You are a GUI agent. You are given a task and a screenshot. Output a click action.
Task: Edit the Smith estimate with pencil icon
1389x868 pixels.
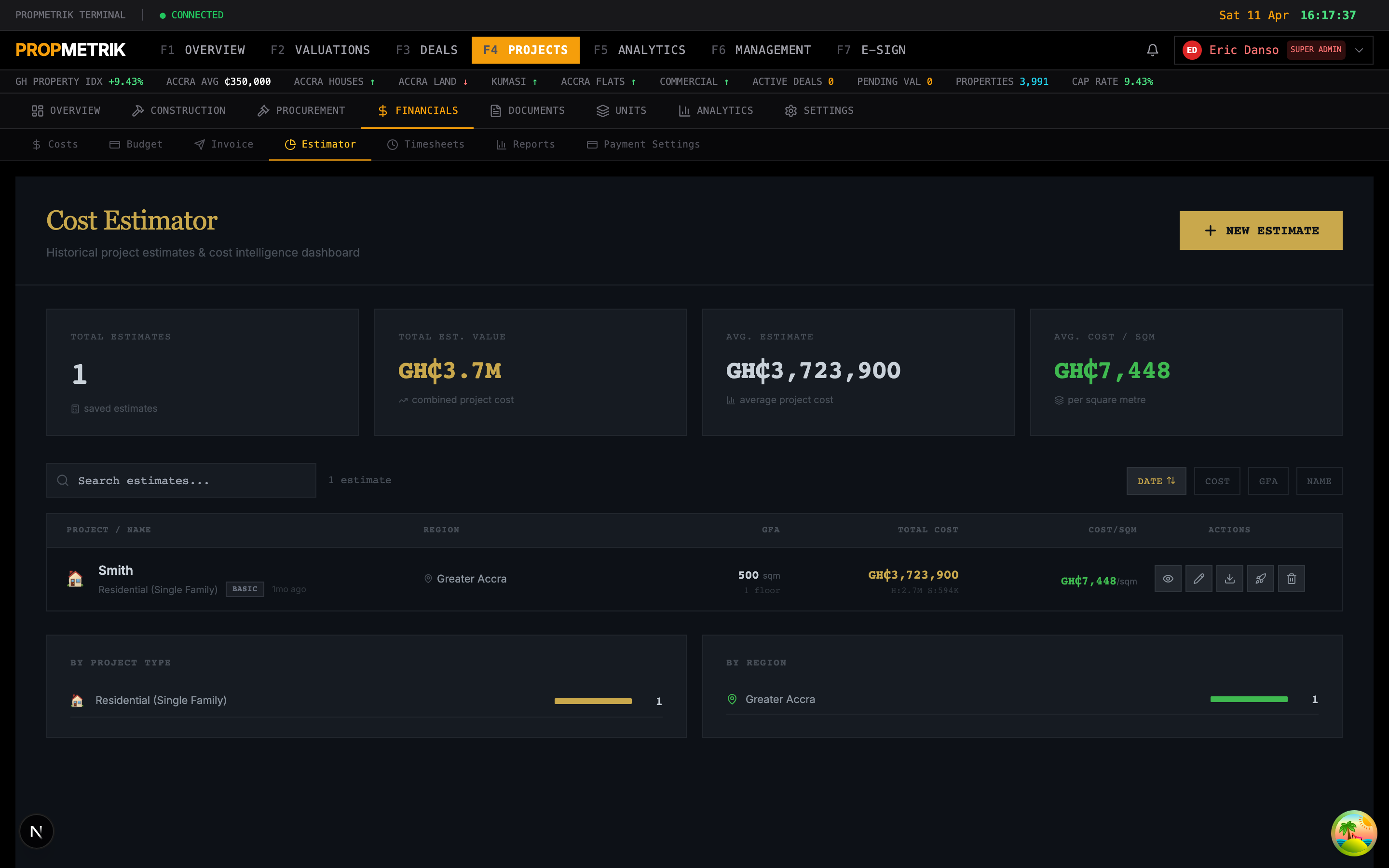(1199, 579)
